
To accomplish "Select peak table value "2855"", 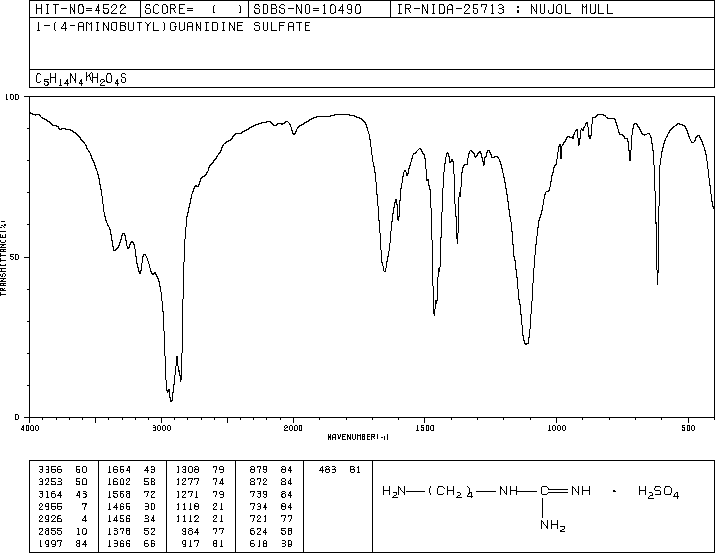I will tap(51, 531).
